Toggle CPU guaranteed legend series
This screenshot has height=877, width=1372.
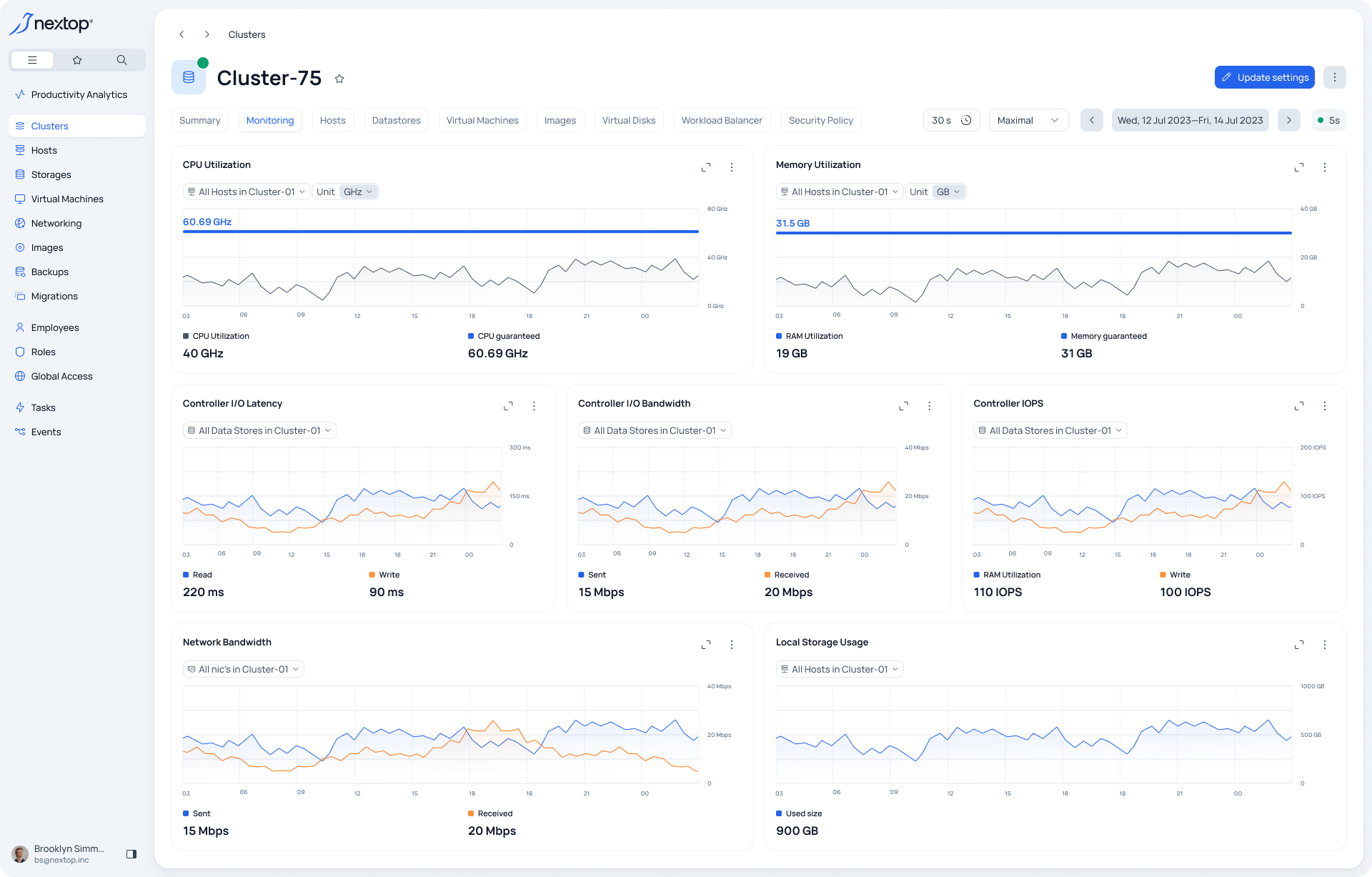[504, 336]
